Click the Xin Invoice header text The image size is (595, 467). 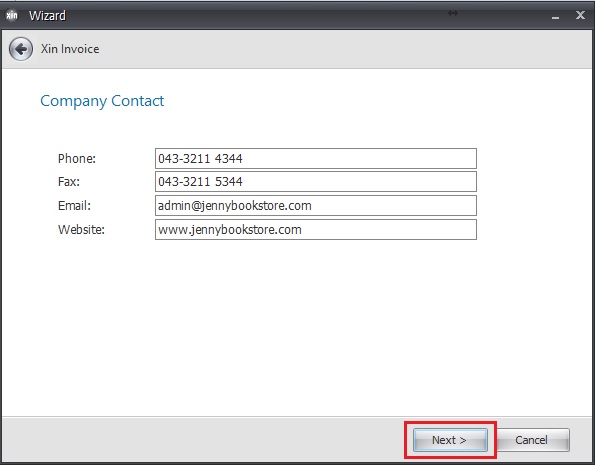(x=70, y=49)
